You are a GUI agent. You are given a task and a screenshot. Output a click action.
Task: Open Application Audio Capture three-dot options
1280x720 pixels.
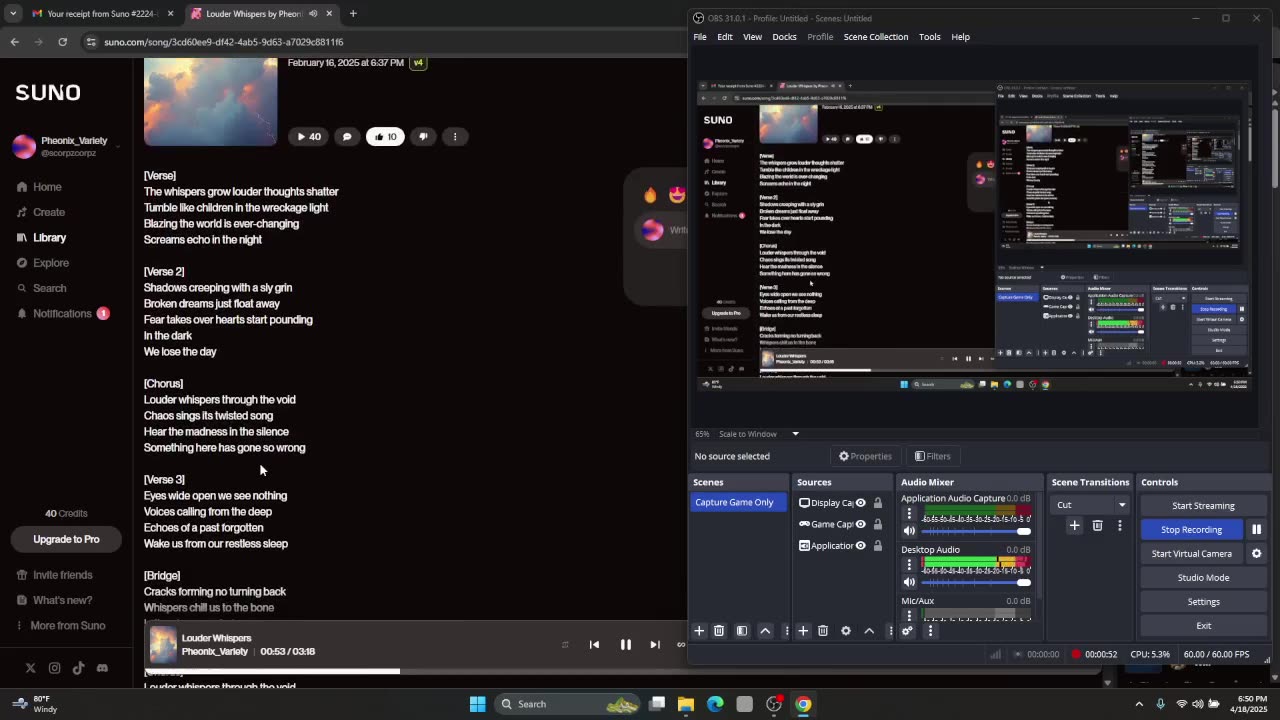point(909,514)
